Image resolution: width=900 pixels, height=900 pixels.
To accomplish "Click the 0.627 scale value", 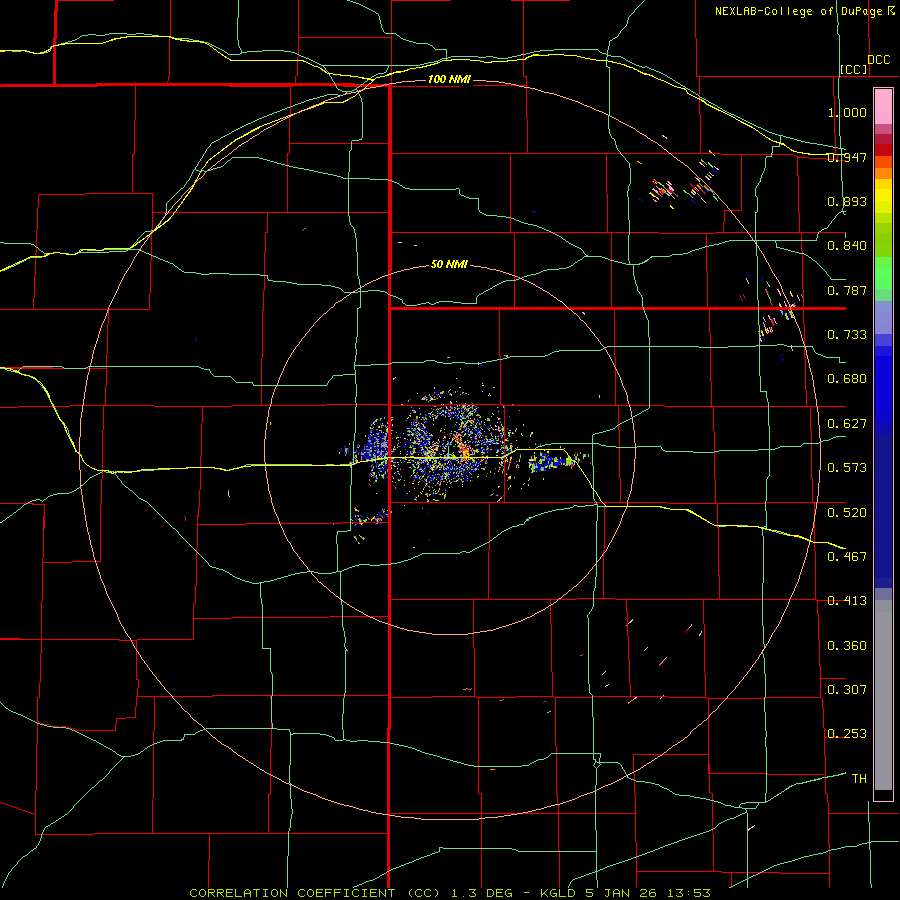I will tap(847, 424).
